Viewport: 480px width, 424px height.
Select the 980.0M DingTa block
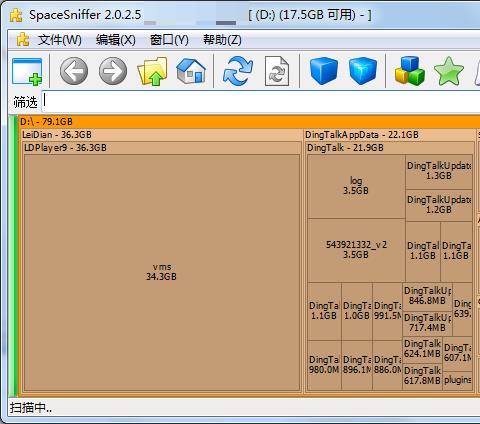(x=324, y=365)
